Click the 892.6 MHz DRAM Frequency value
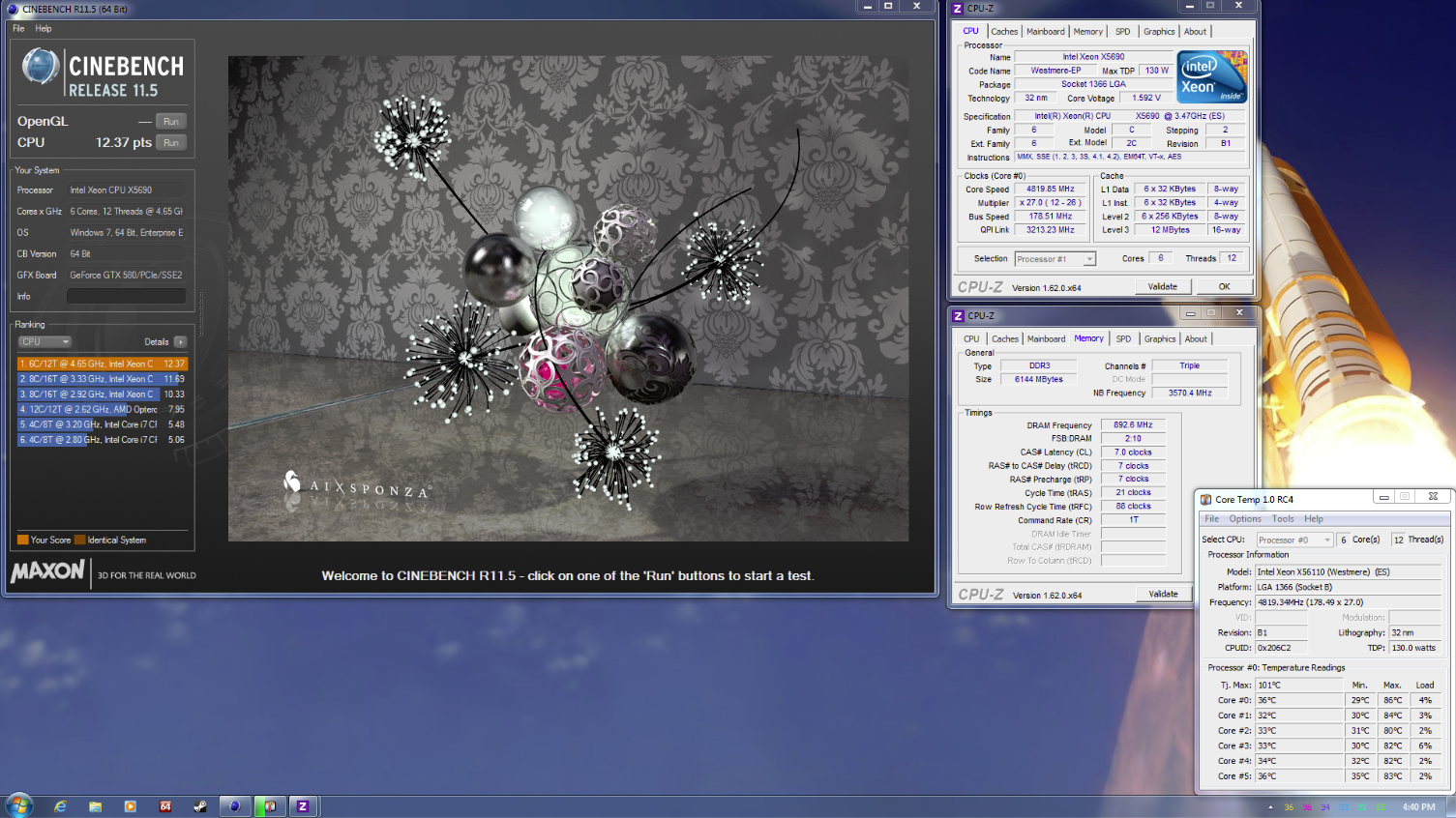This screenshot has width=1456, height=818. coord(1133,424)
